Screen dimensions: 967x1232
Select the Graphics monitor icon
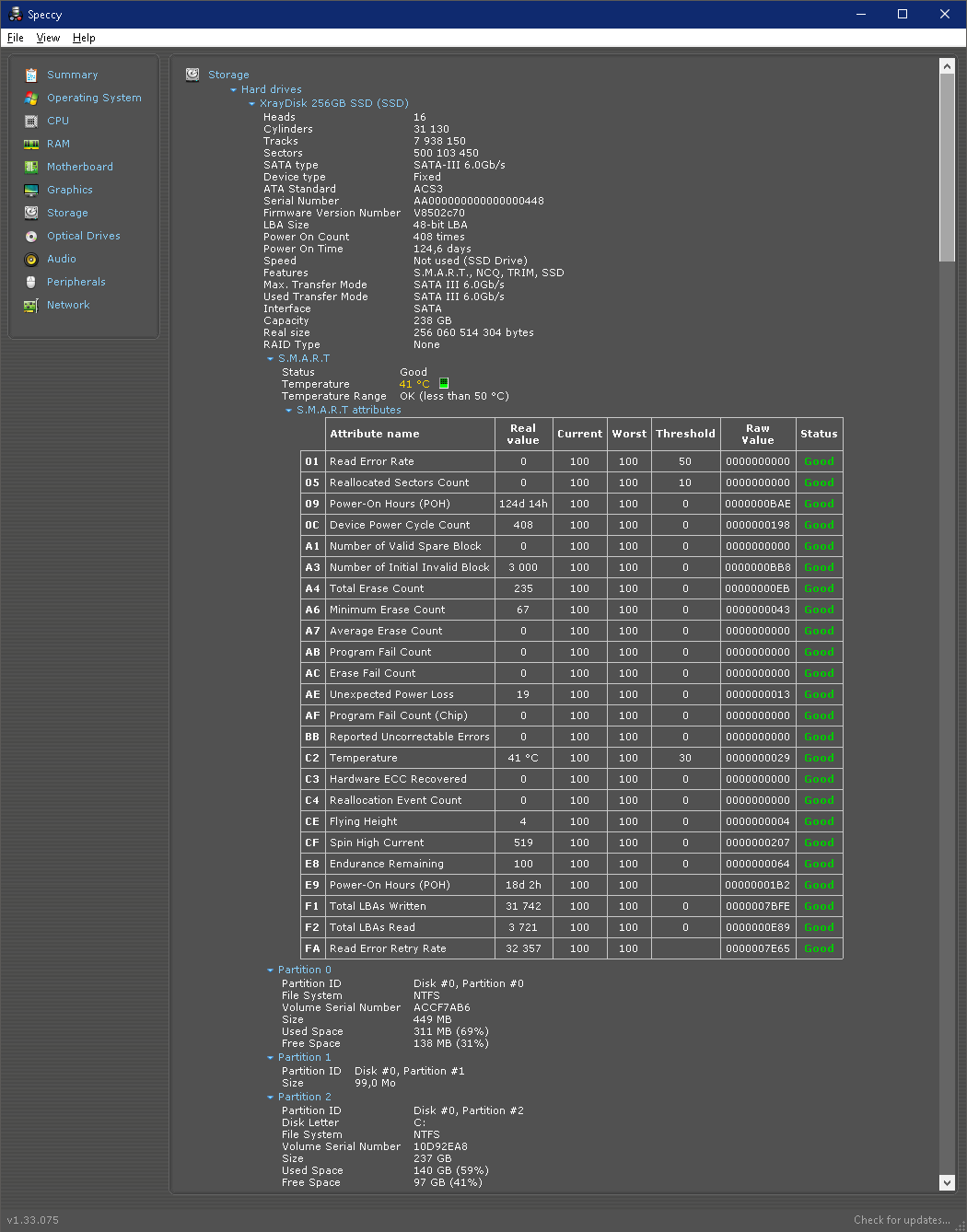click(x=30, y=190)
